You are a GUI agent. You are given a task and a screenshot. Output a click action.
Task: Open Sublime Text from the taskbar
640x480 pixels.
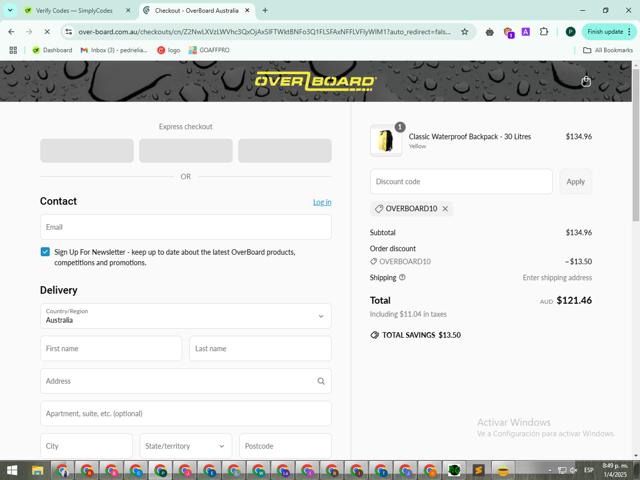click(x=478, y=471)
